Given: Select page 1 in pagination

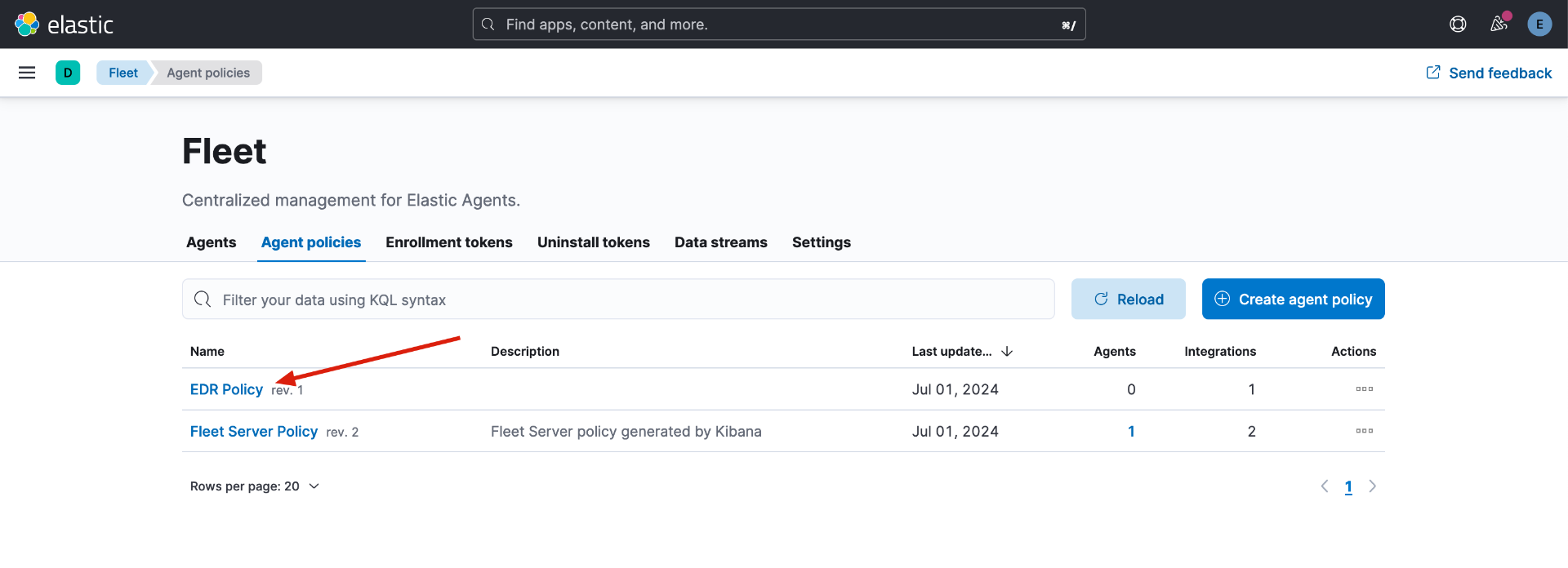Looking at the screenshot, I should pyautogui.click(x=1348, y=486).
